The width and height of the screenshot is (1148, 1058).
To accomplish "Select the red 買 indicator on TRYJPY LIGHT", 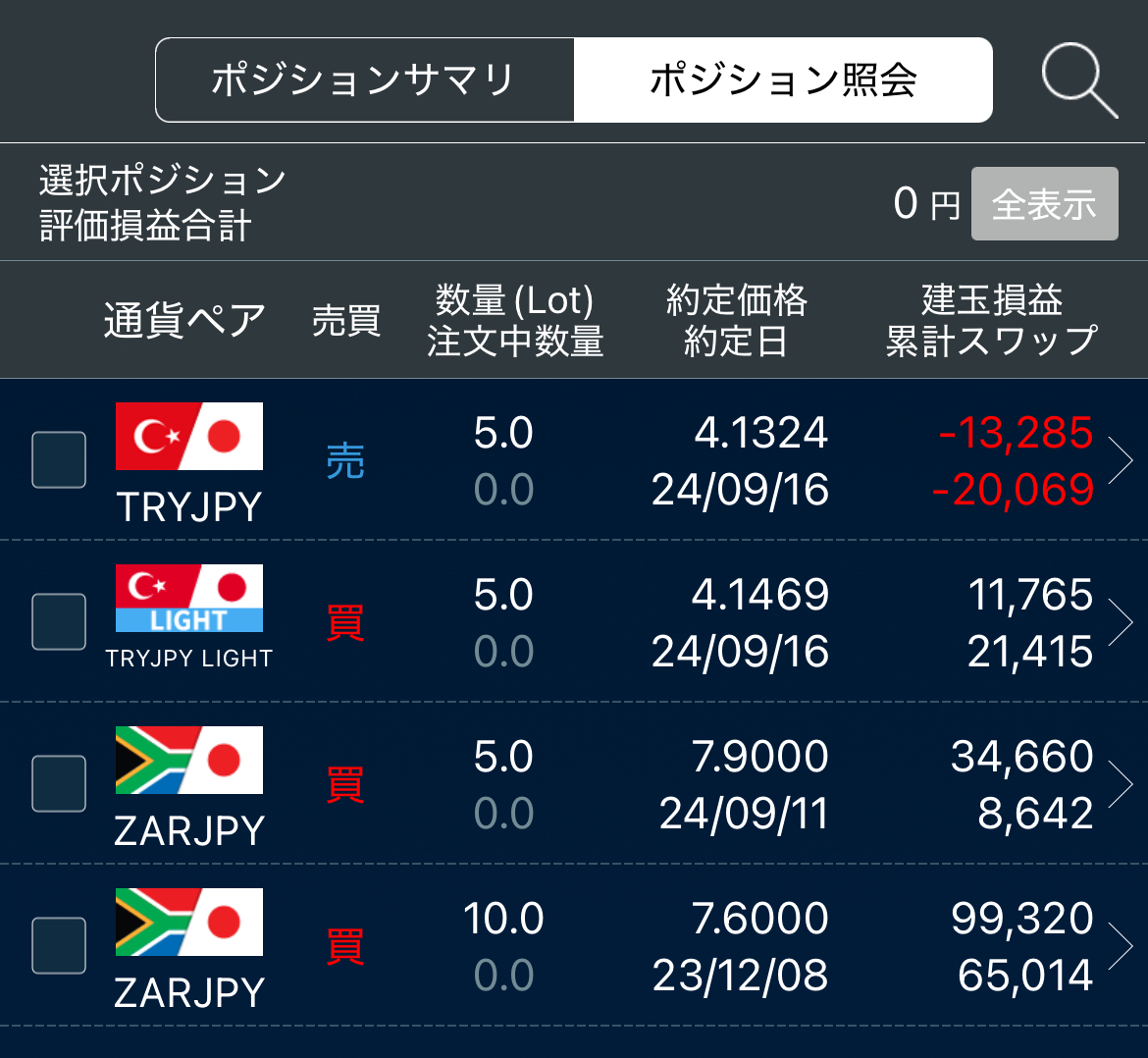I will pyautogui.click(x=344, y=623).
